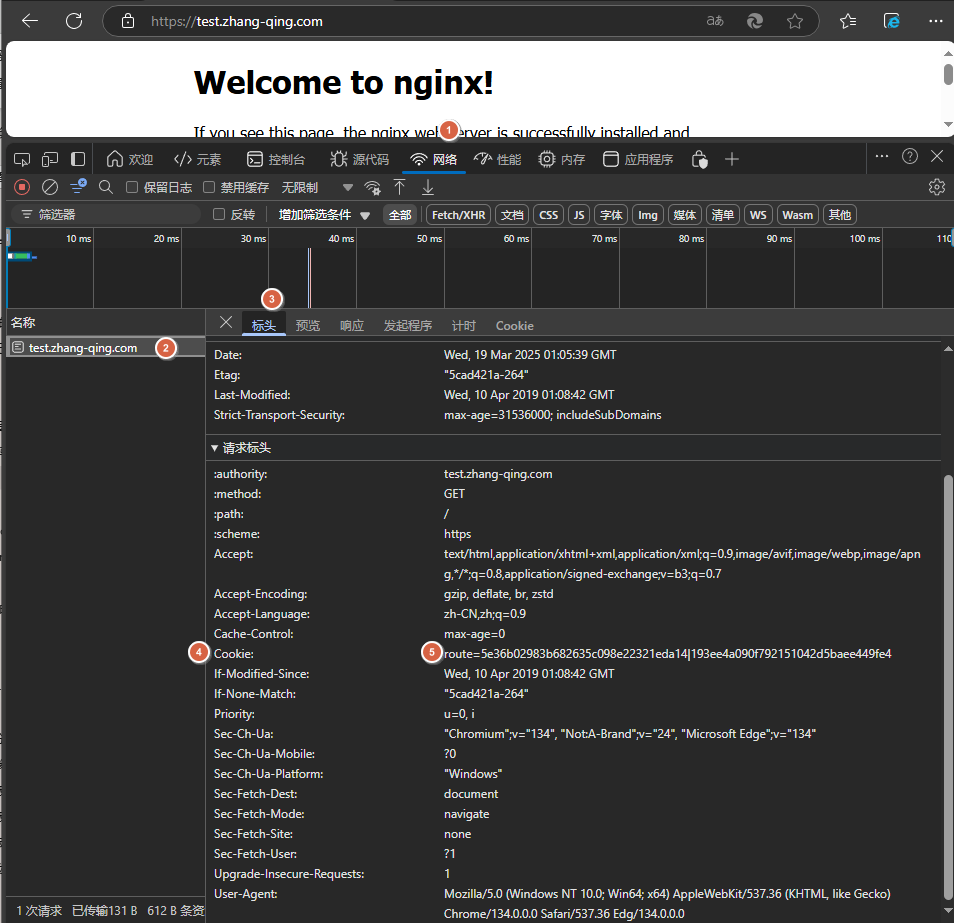View site information lock icon
The height and width of the screenshot is (923, 954).
[128, 21]
